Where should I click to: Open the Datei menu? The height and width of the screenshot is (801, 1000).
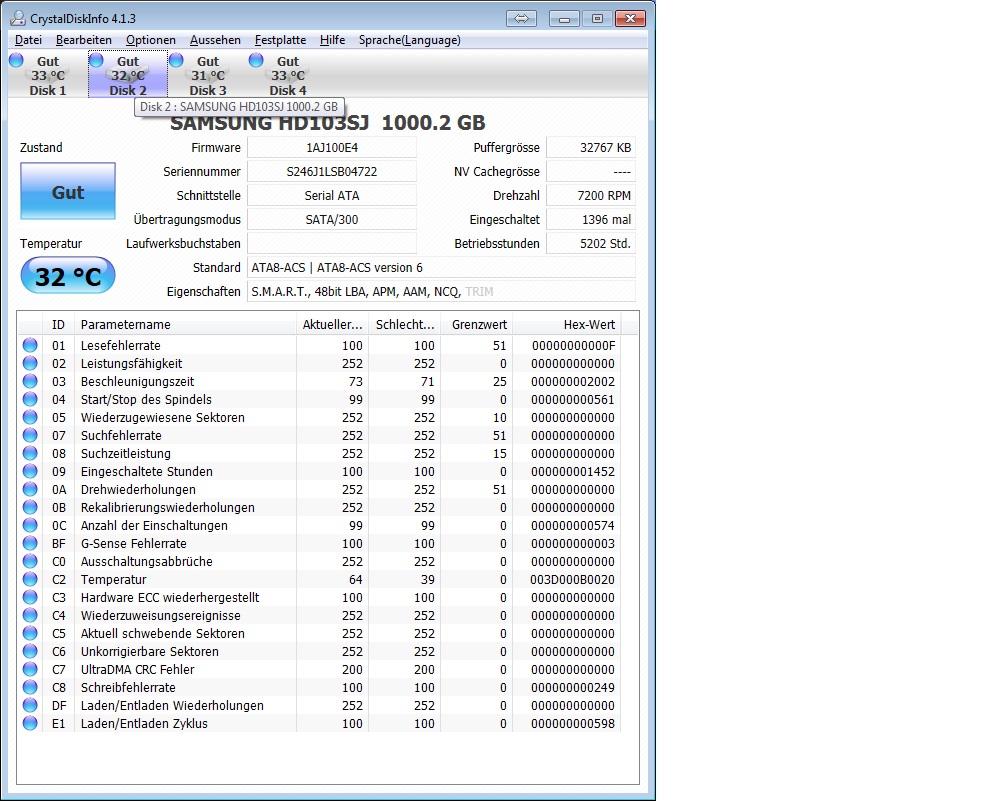[x=28, y=40]
